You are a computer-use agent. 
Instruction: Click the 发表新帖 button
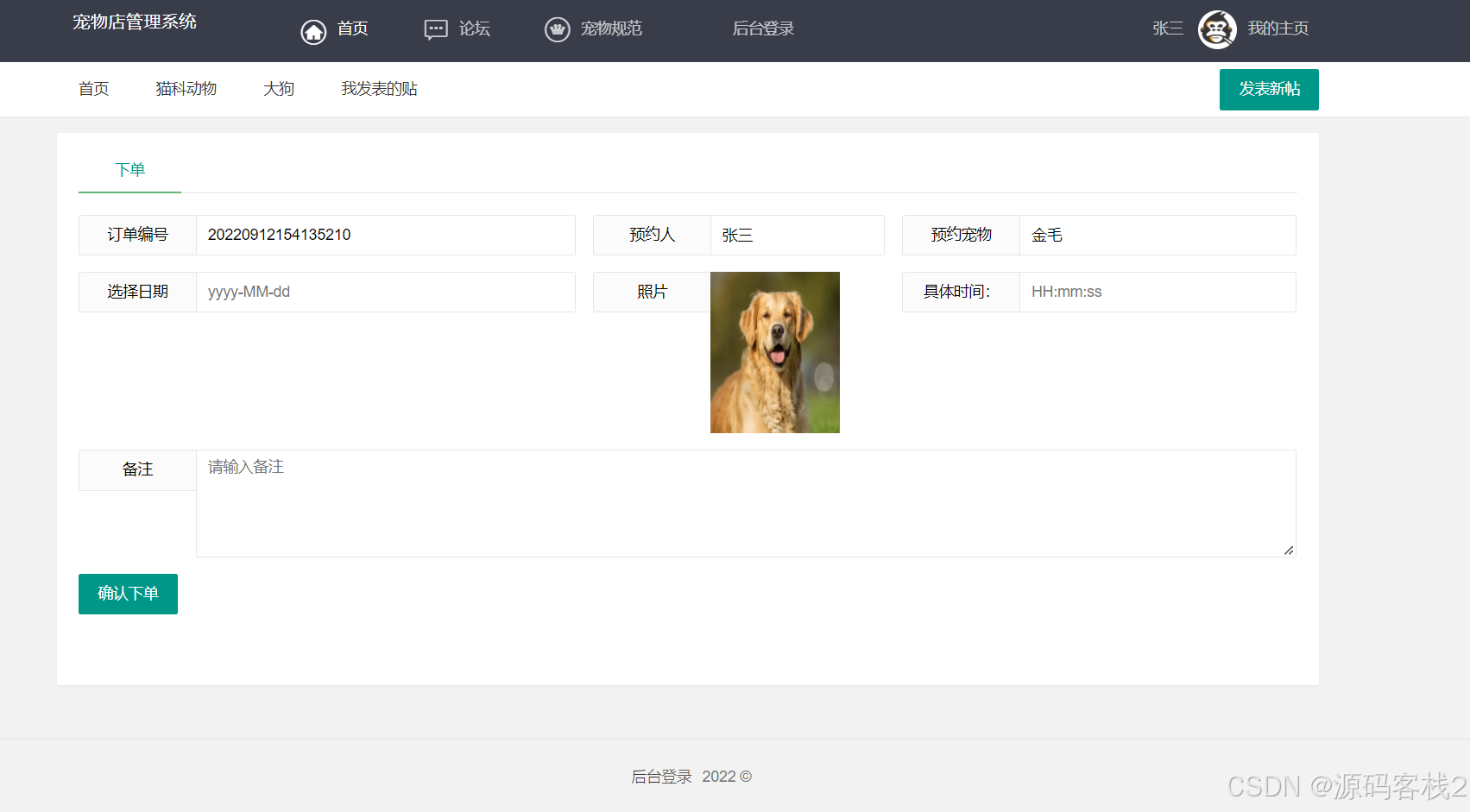(x=1269, y=90)
